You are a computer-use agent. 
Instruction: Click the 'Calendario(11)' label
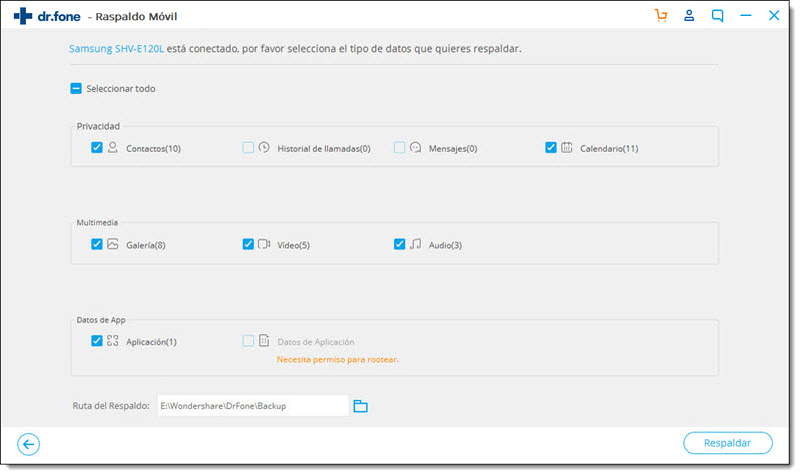(609, 148)
